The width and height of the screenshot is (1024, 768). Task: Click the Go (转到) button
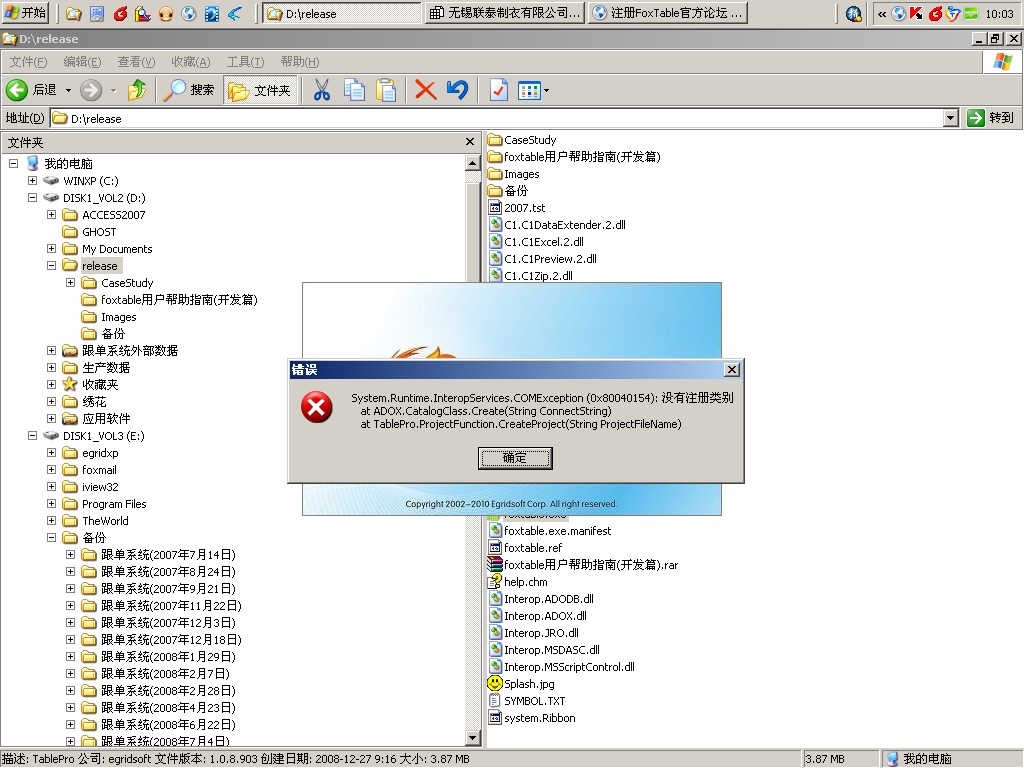point(991,118)
